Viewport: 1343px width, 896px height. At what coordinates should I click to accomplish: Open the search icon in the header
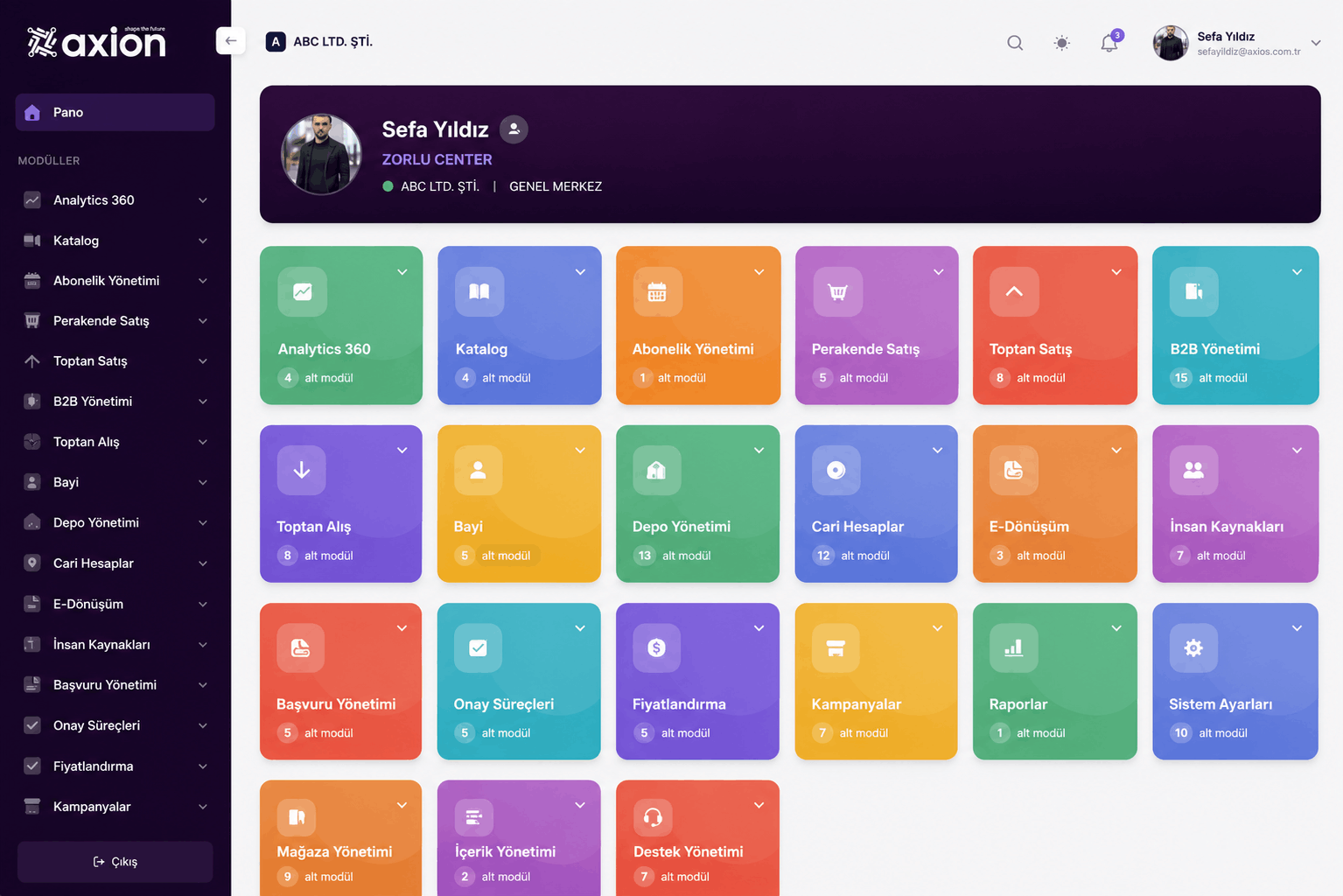point(1015,43)
